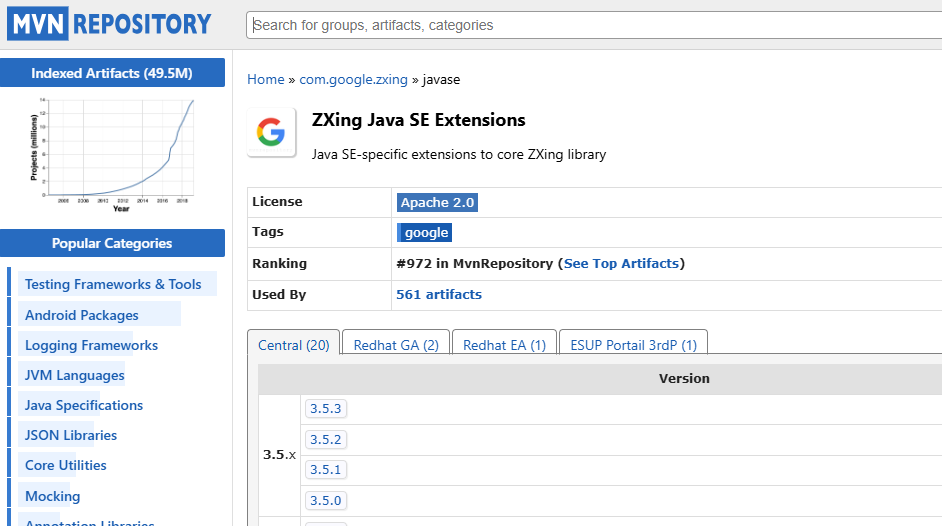Open the google tag badge
The height and width of the screenshot is (526, 942).
425,232
